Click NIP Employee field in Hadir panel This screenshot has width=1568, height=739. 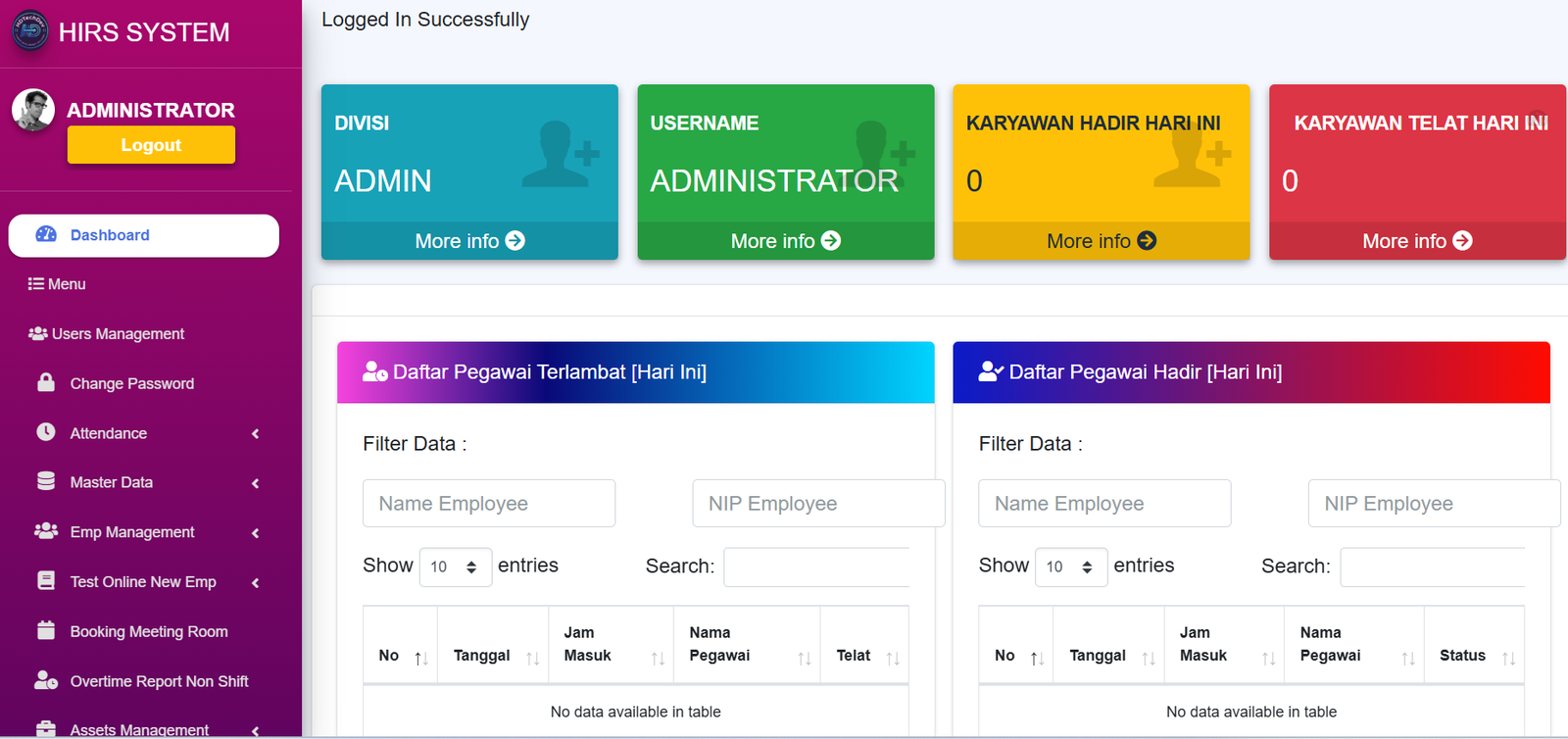click(1434, 504)
